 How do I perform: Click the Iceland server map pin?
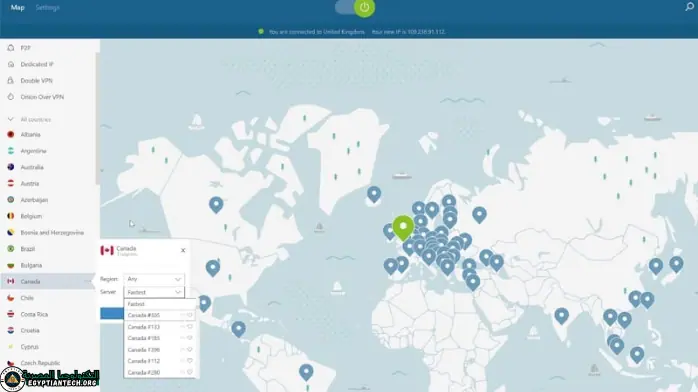pos(374,195)
